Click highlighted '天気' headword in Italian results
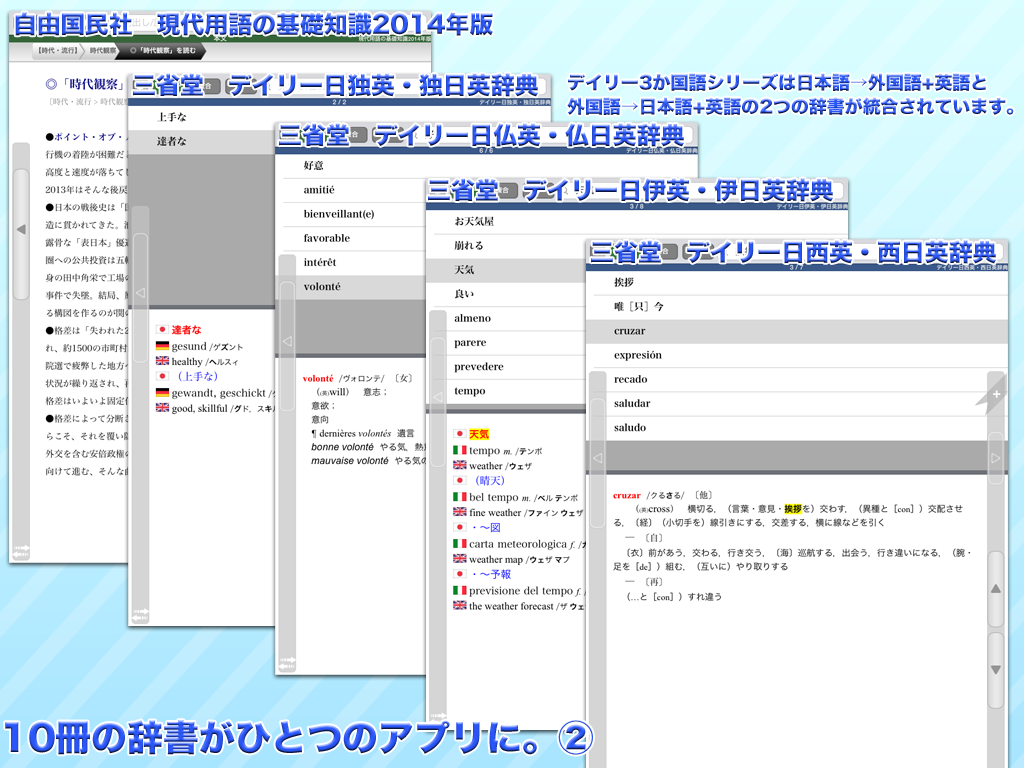Screen dimensions: 1024x768 coord(479,434)
